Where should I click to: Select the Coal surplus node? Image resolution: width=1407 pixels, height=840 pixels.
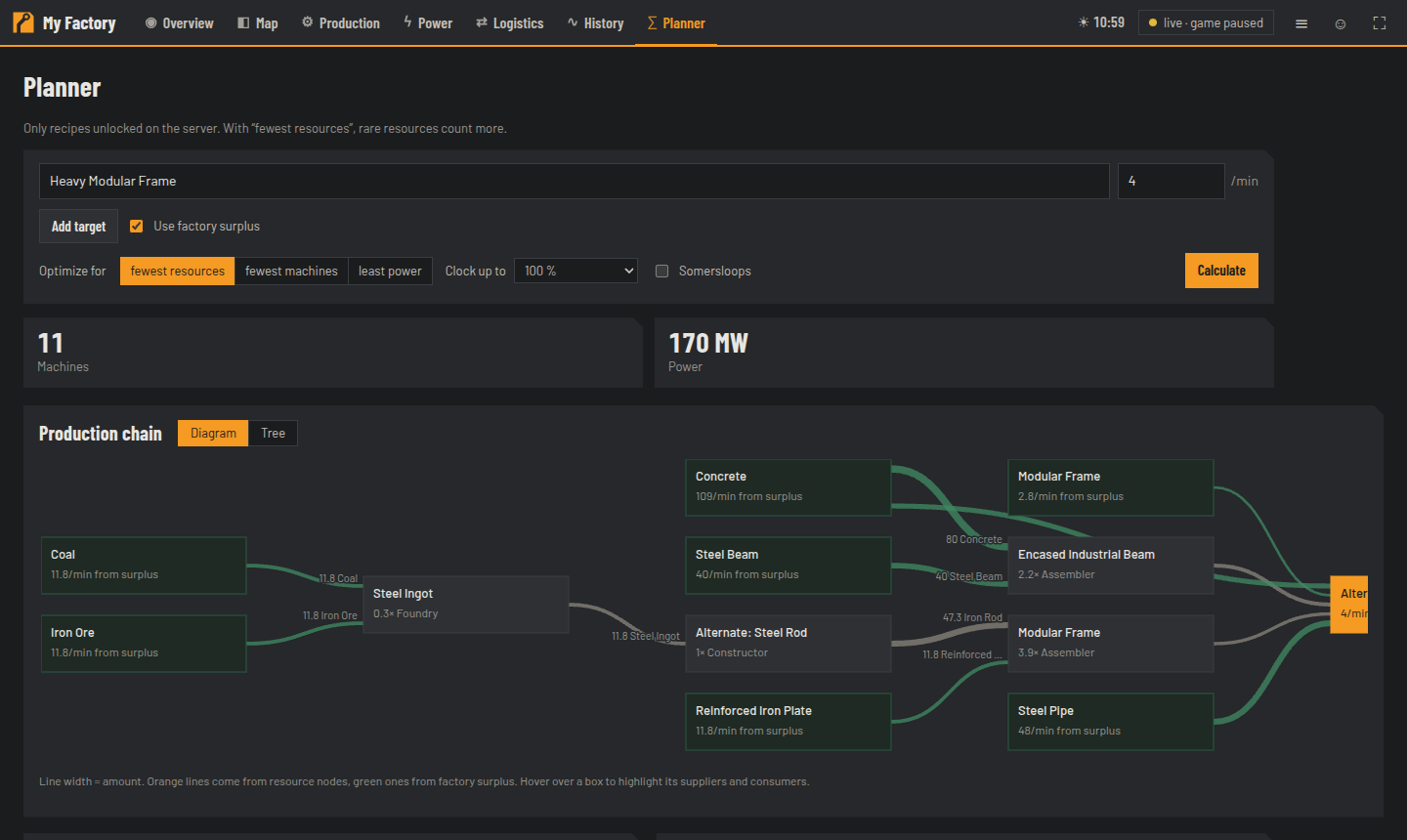(144, 565)
